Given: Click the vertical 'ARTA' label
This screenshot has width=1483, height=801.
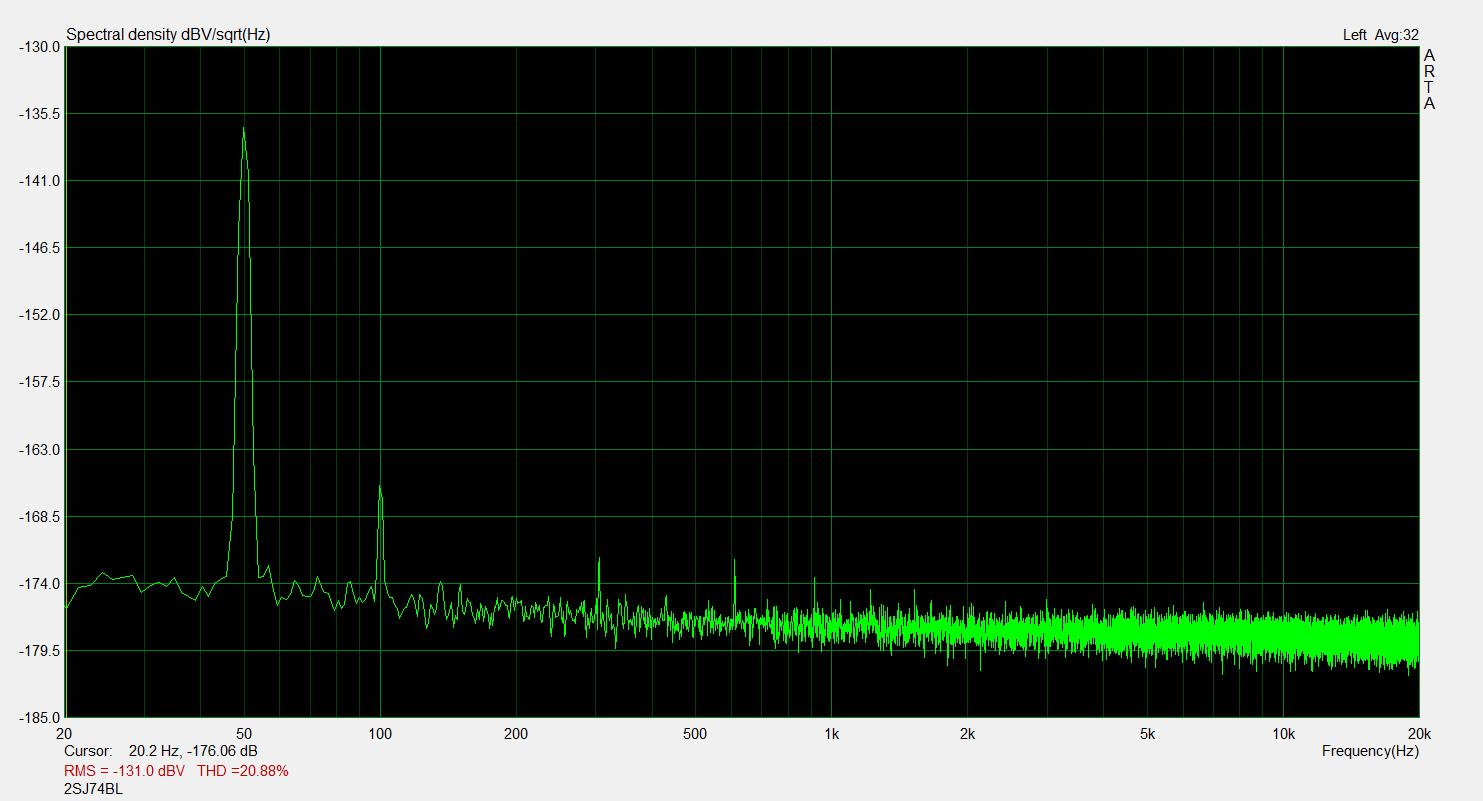Looking at the screenshot, I should pyautogui.click(x=1429, y=79).
